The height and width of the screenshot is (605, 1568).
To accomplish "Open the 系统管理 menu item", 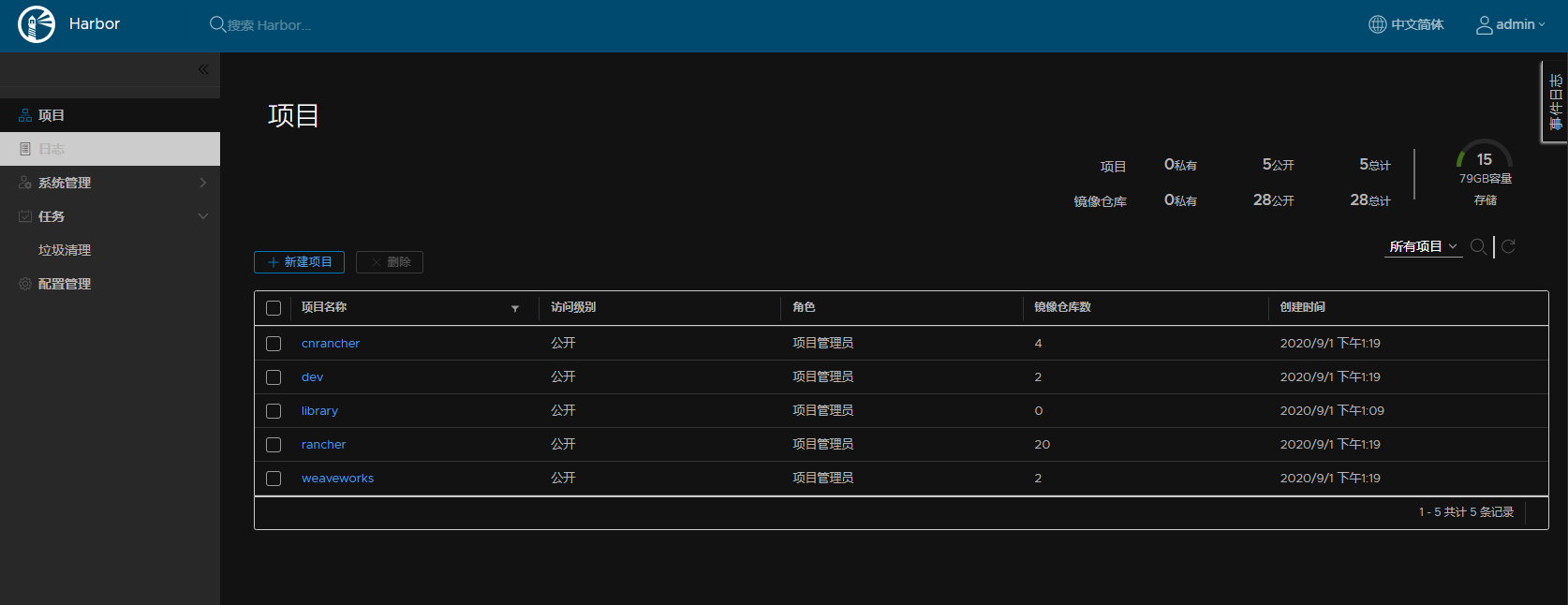I will (x=110, y=183).
